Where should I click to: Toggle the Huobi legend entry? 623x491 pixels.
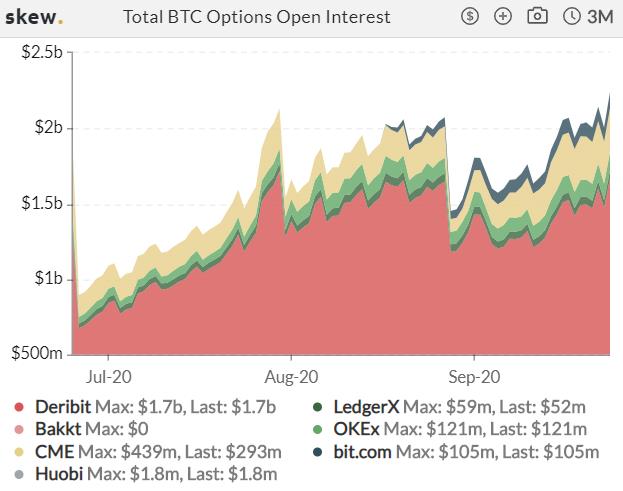click(x=145, y=474)
